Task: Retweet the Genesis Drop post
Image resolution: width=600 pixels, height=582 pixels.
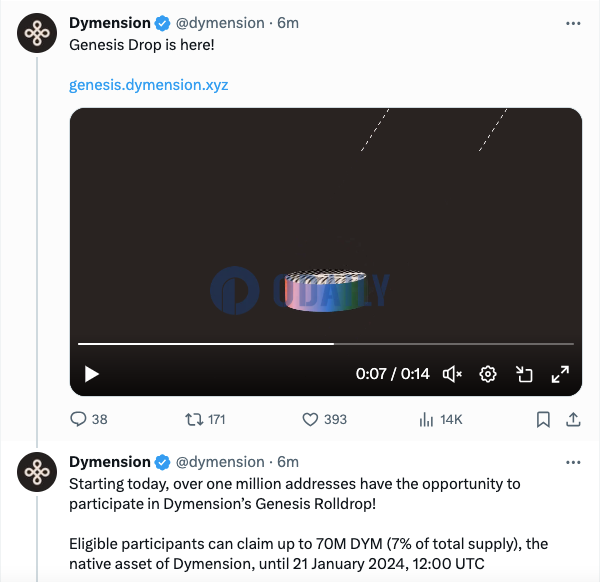Action: tap(205, 419)
